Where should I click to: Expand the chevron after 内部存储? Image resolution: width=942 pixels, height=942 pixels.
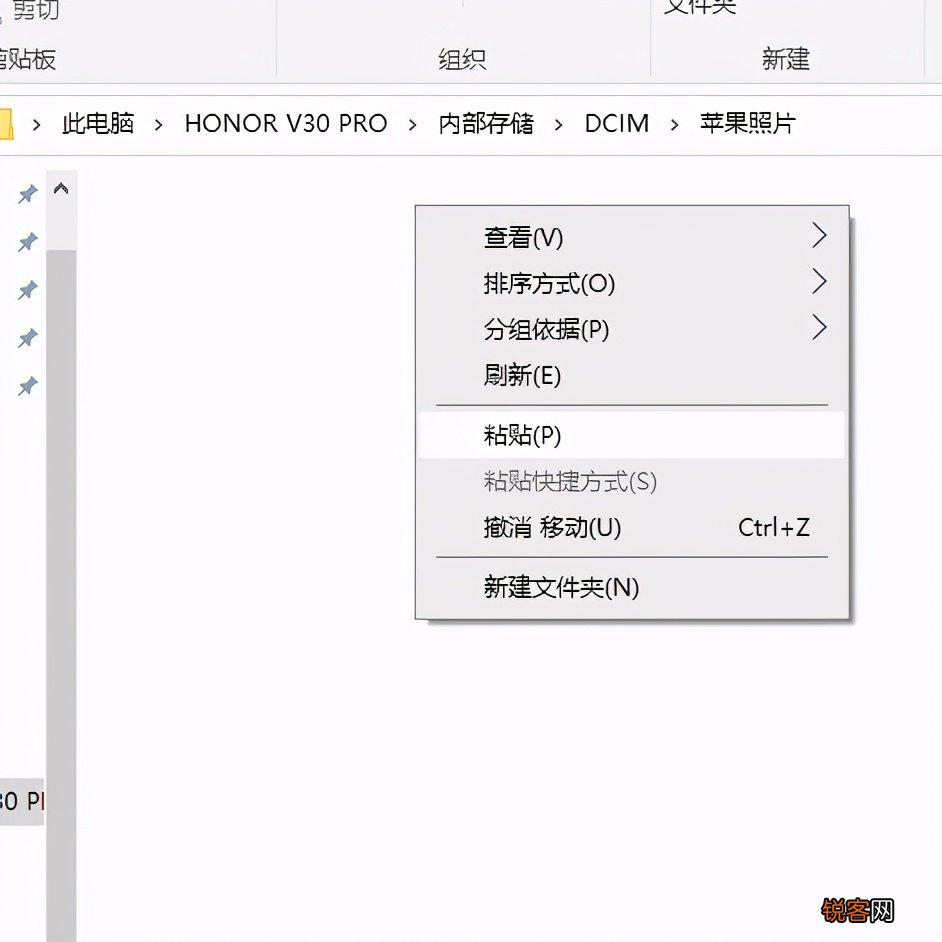click(x=559, y=125)
